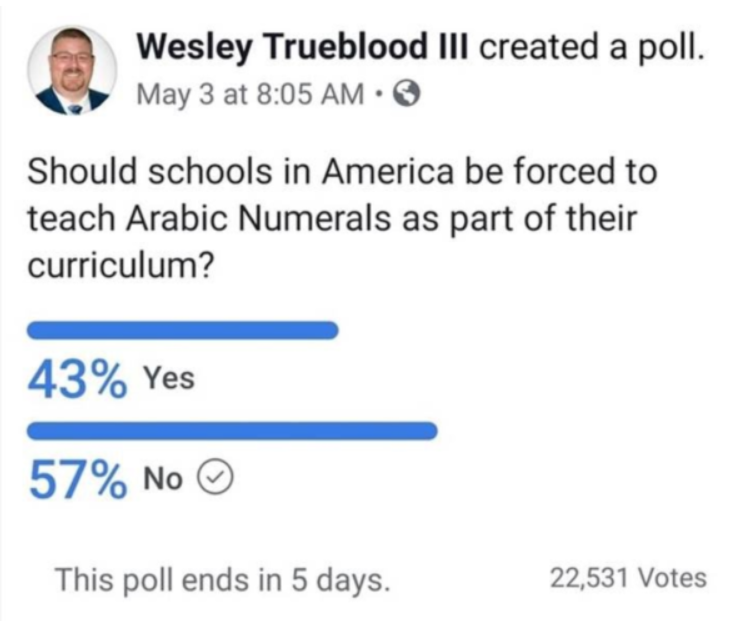Click the blue Yes result bar
Image resolution: width=736 pixels, height=621 pixels.
point(185,330)
